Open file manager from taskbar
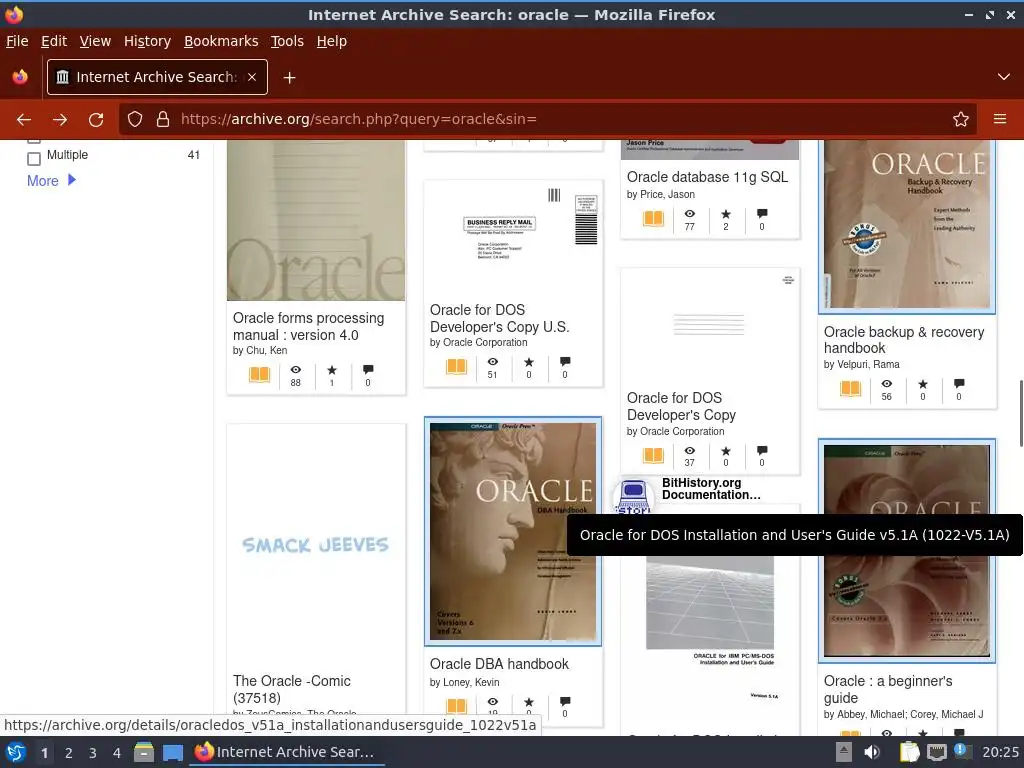 tap(144, 752)
